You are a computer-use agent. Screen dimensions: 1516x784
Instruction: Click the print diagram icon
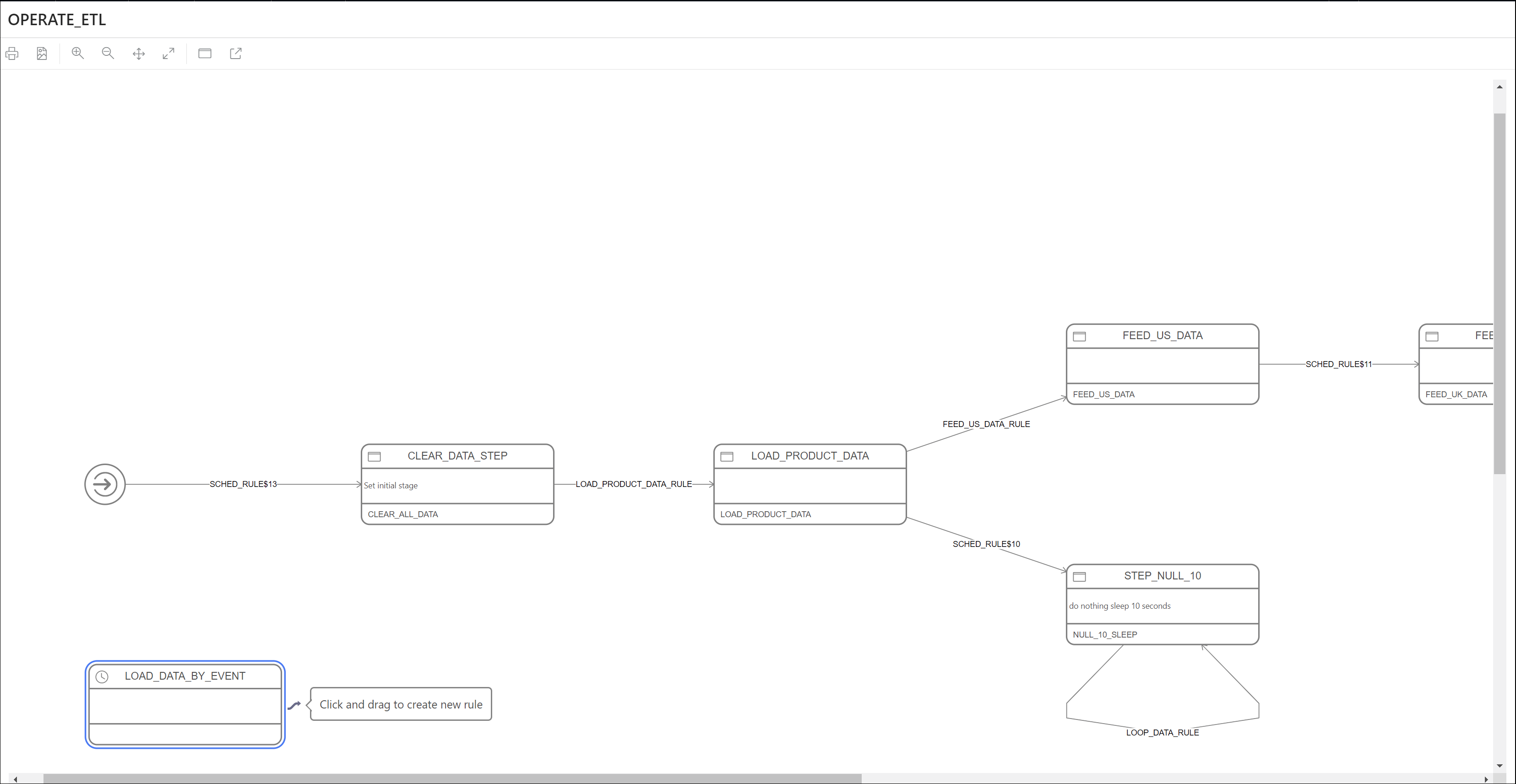pyautogui.click(x=12, y=54)
